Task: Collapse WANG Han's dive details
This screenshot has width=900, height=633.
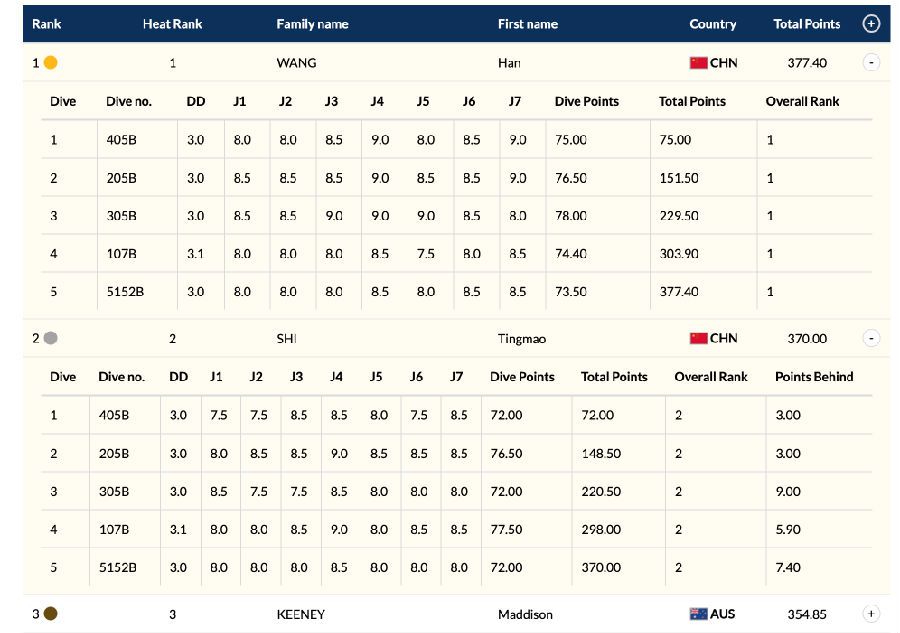Action: [x=871, y=63]
